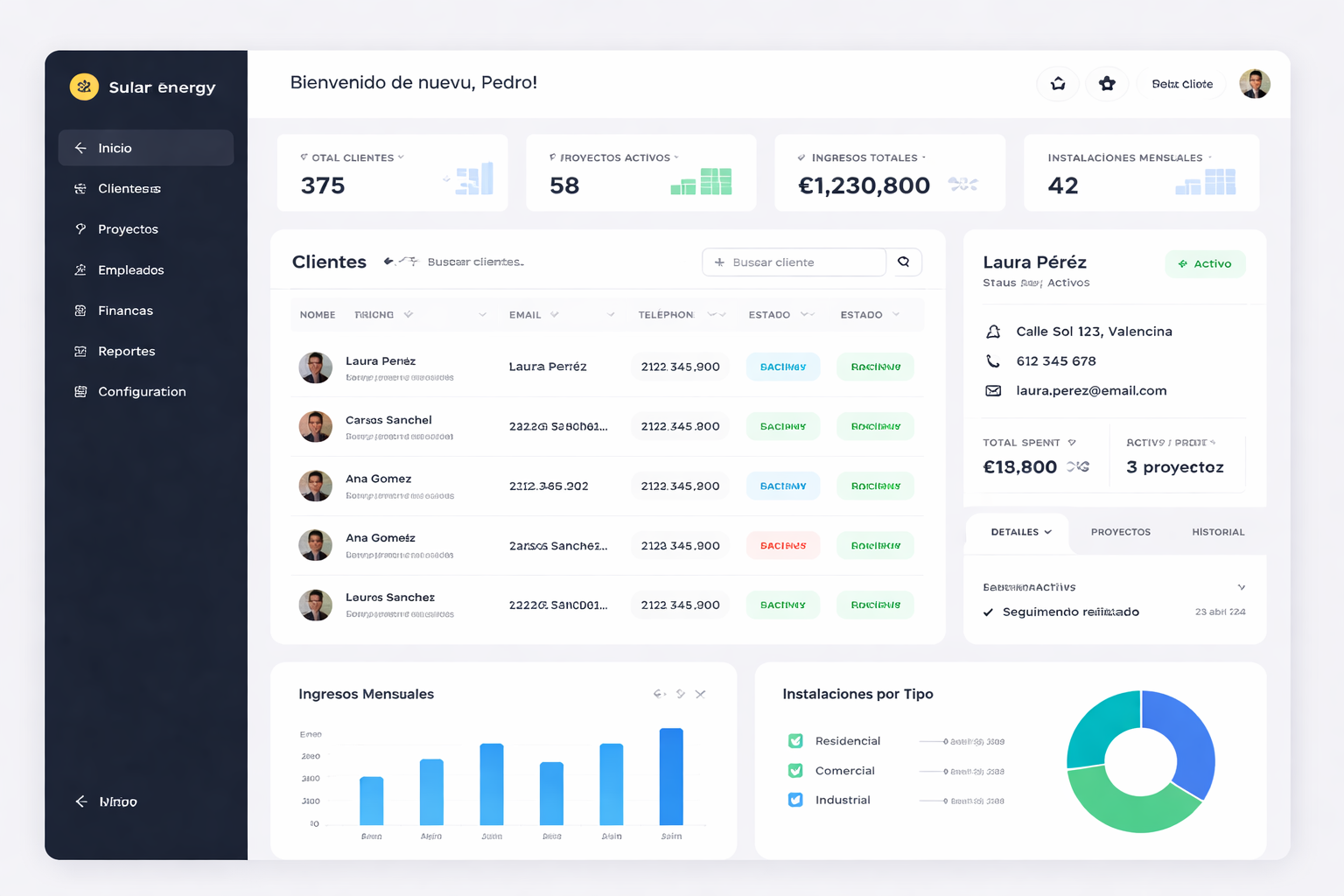The width and height of the screenshot is (1344, 896).
Task: Open Financas in the sidebar
Action: (125, 311)
